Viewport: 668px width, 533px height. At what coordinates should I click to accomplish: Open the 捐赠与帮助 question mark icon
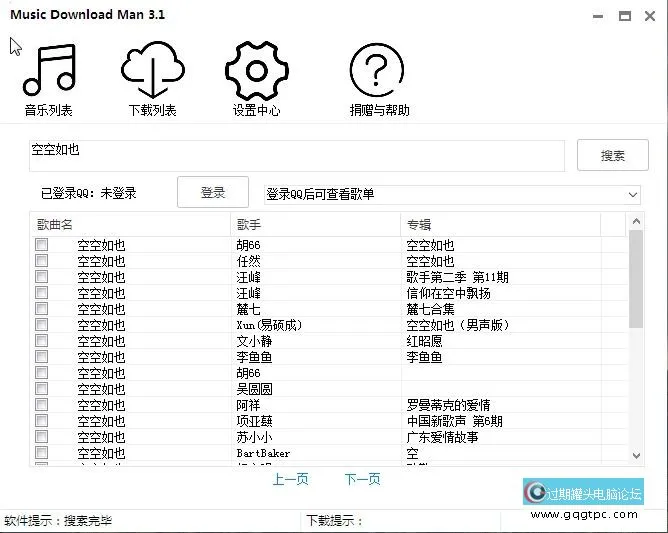[377, 70]
